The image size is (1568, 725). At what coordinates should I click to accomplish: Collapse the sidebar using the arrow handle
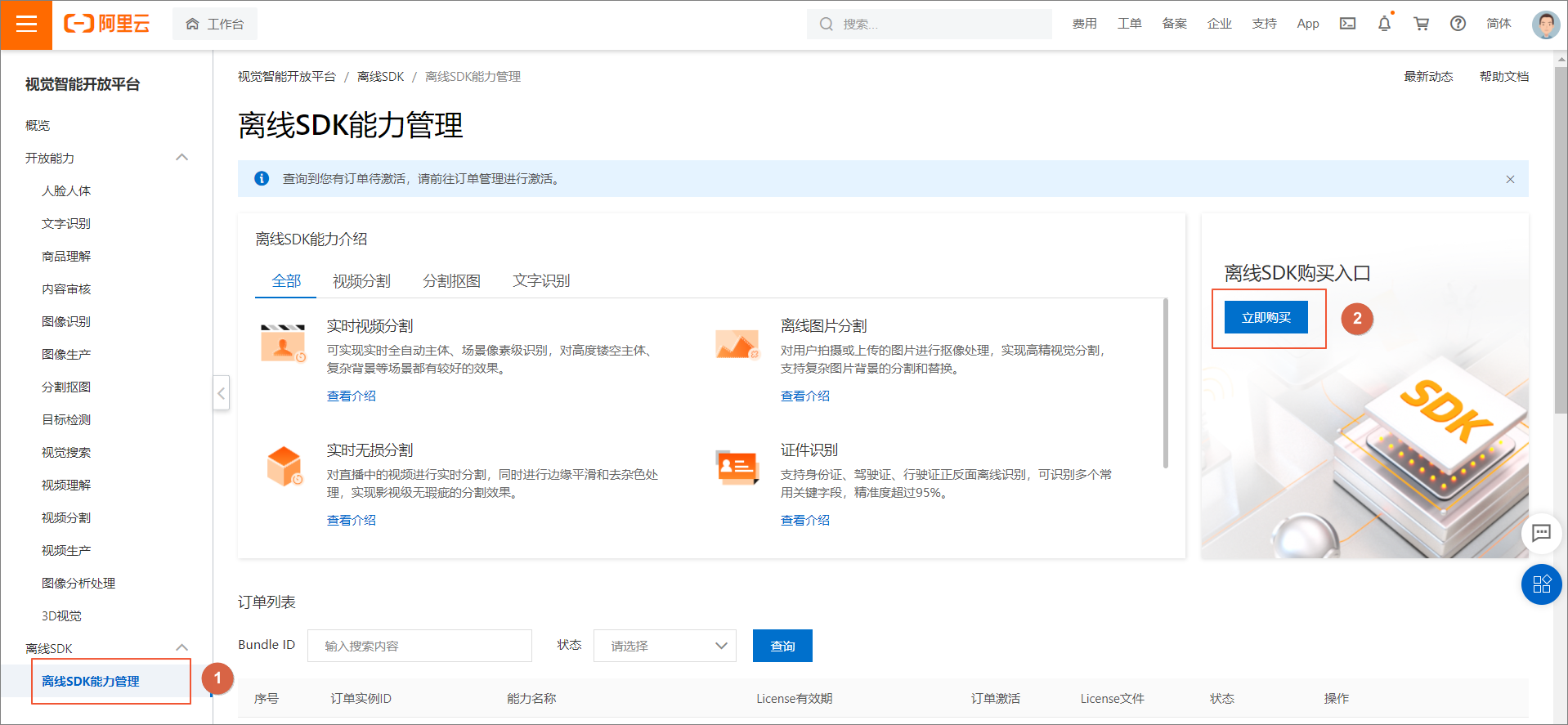click(221, 393)
